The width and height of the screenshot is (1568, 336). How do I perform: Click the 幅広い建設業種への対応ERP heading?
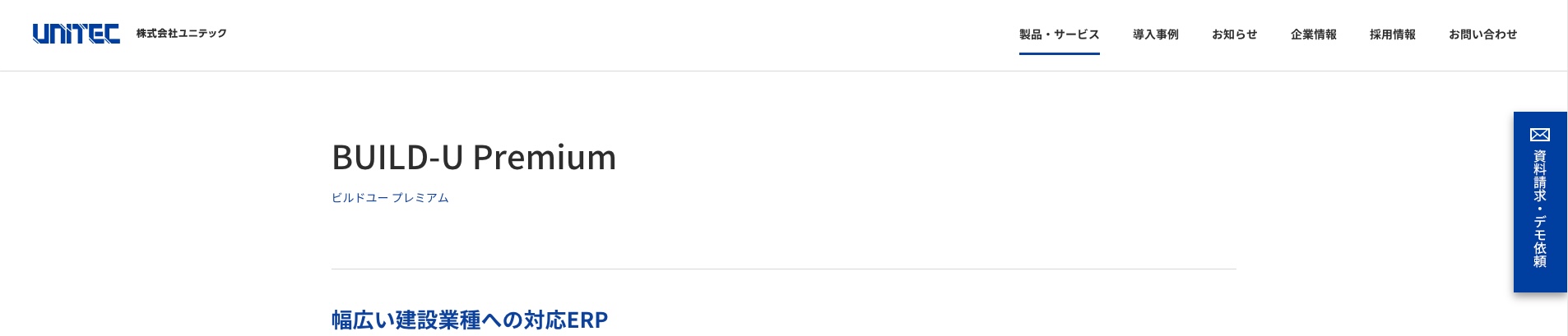click(x=470, y=320)
